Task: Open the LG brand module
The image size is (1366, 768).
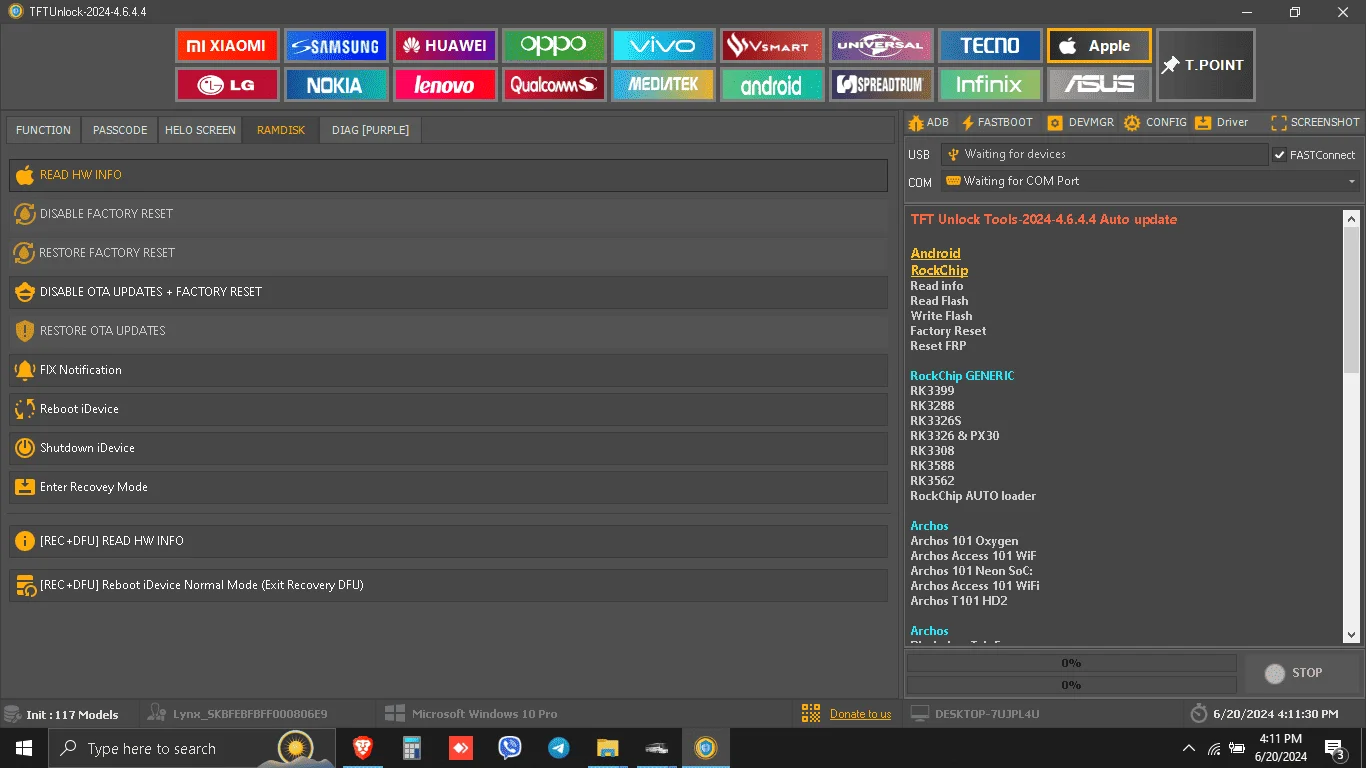Action: (x=227, y=85)
